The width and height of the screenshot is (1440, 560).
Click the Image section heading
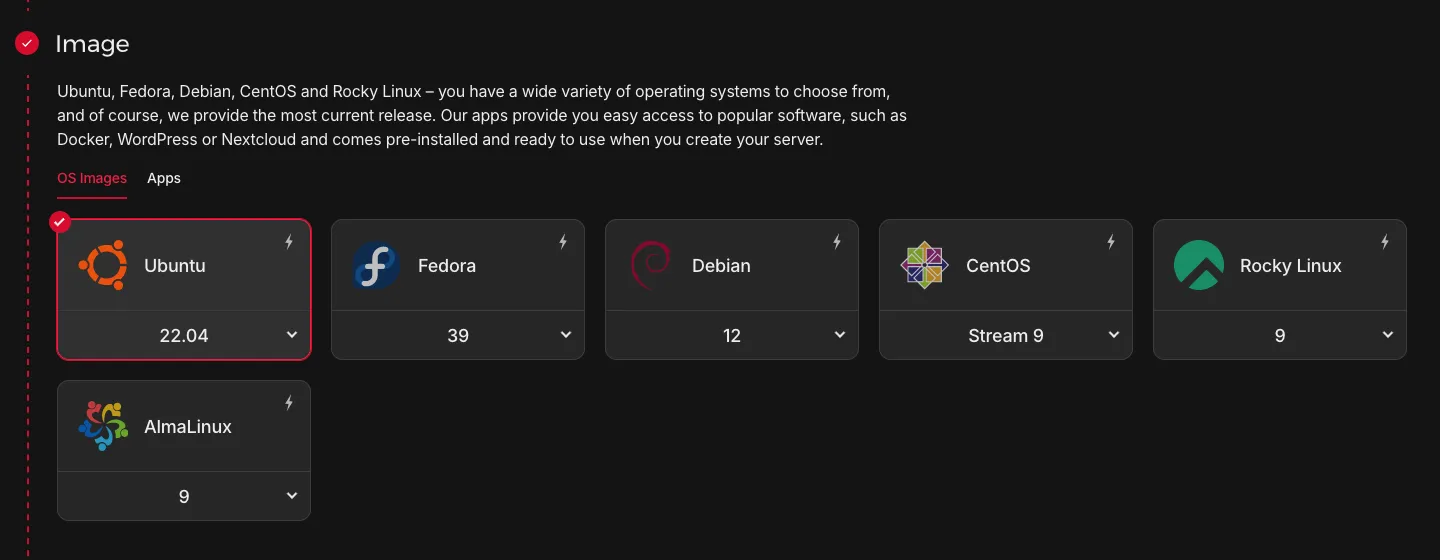click(x=92, y=44)
